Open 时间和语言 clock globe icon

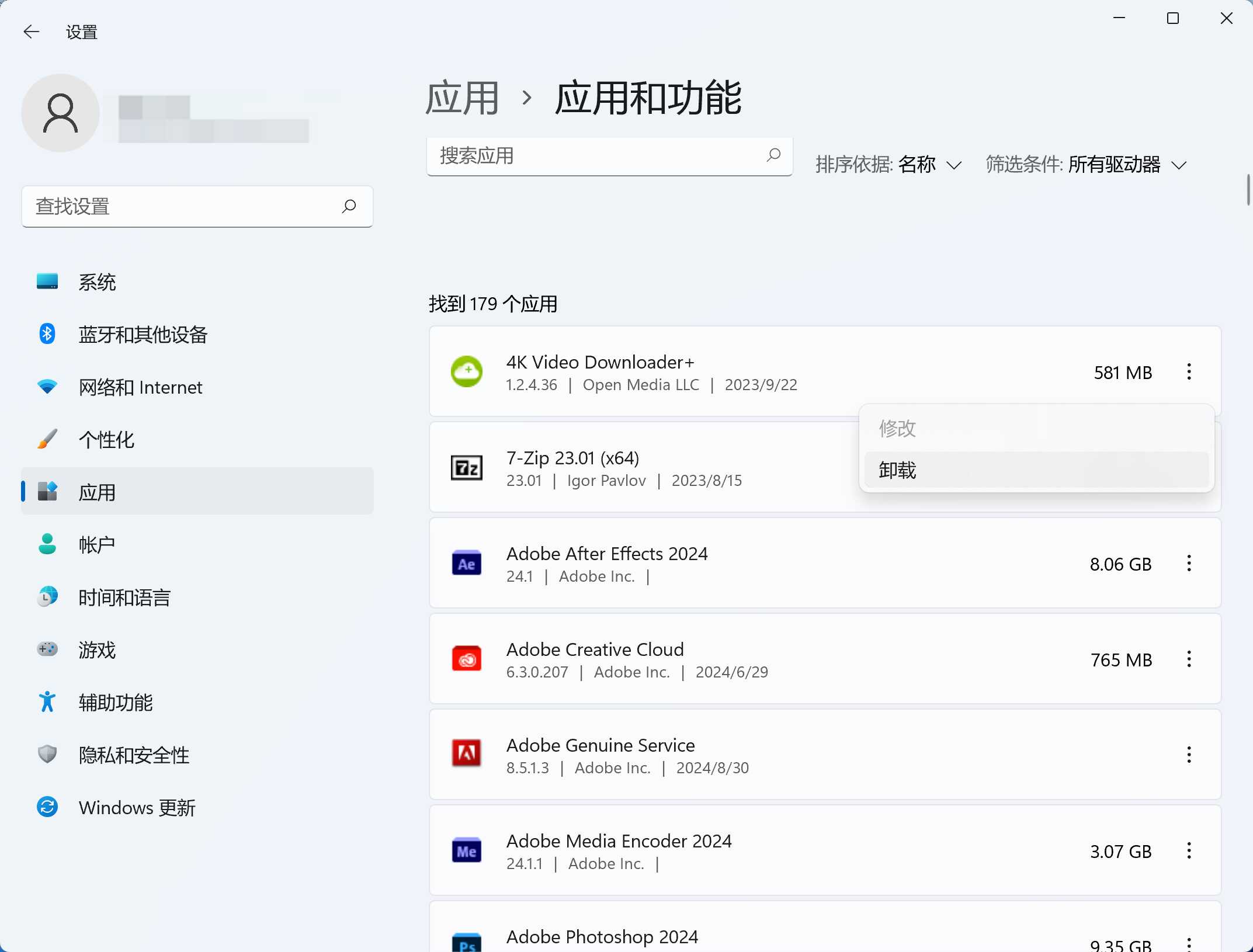(47, 597)
